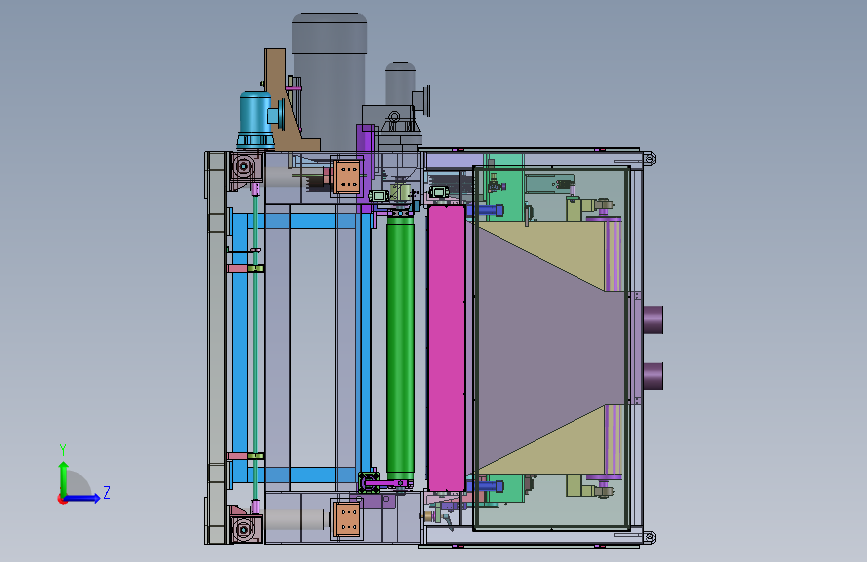Select the green vertical roller

[400, 347]
